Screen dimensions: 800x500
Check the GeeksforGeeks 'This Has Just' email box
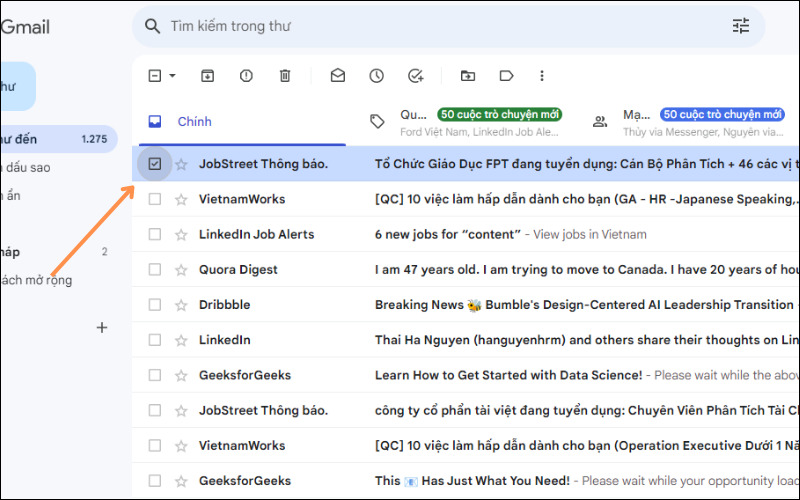click(x=155, y=481)
